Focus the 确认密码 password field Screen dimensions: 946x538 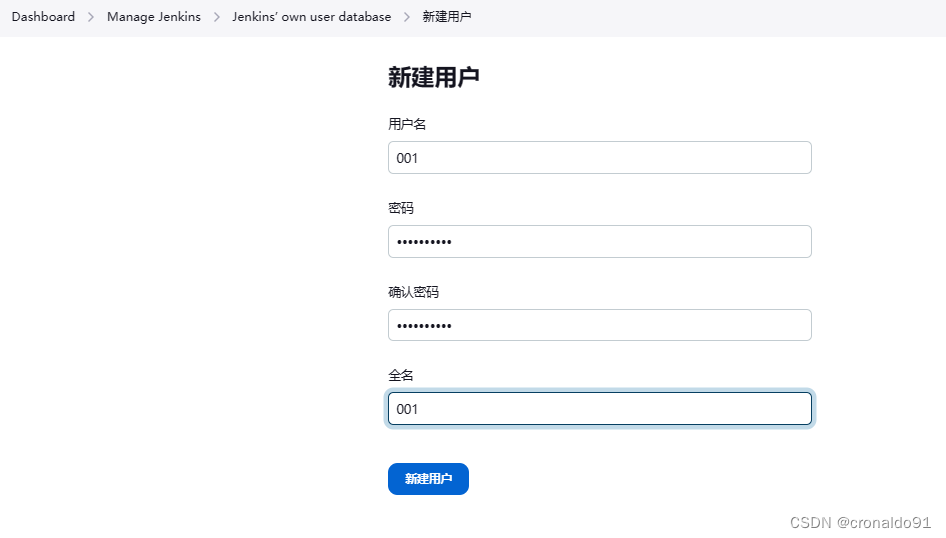(x=600, y=325)
